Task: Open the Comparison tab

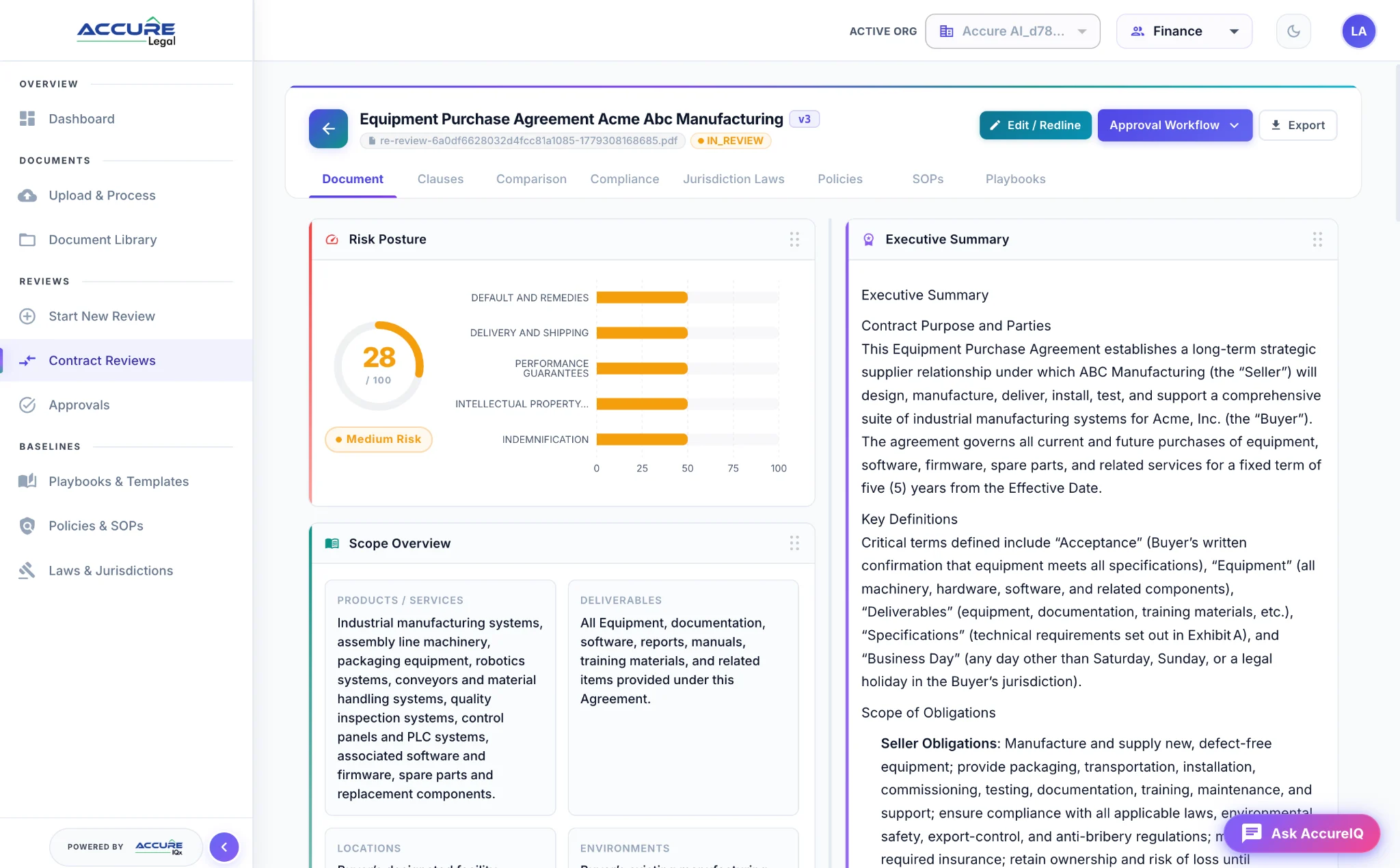Action: click(x=531, y=179)
